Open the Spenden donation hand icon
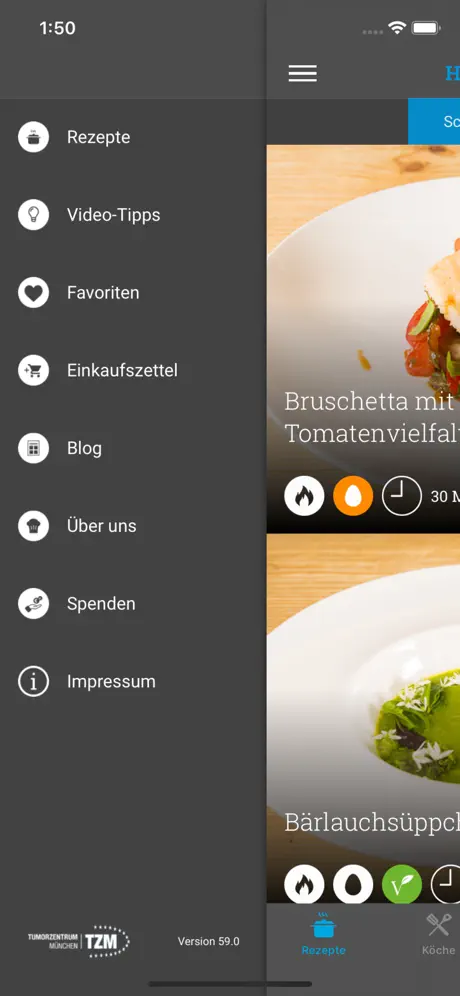460x996 pixels. click(33, 603)
